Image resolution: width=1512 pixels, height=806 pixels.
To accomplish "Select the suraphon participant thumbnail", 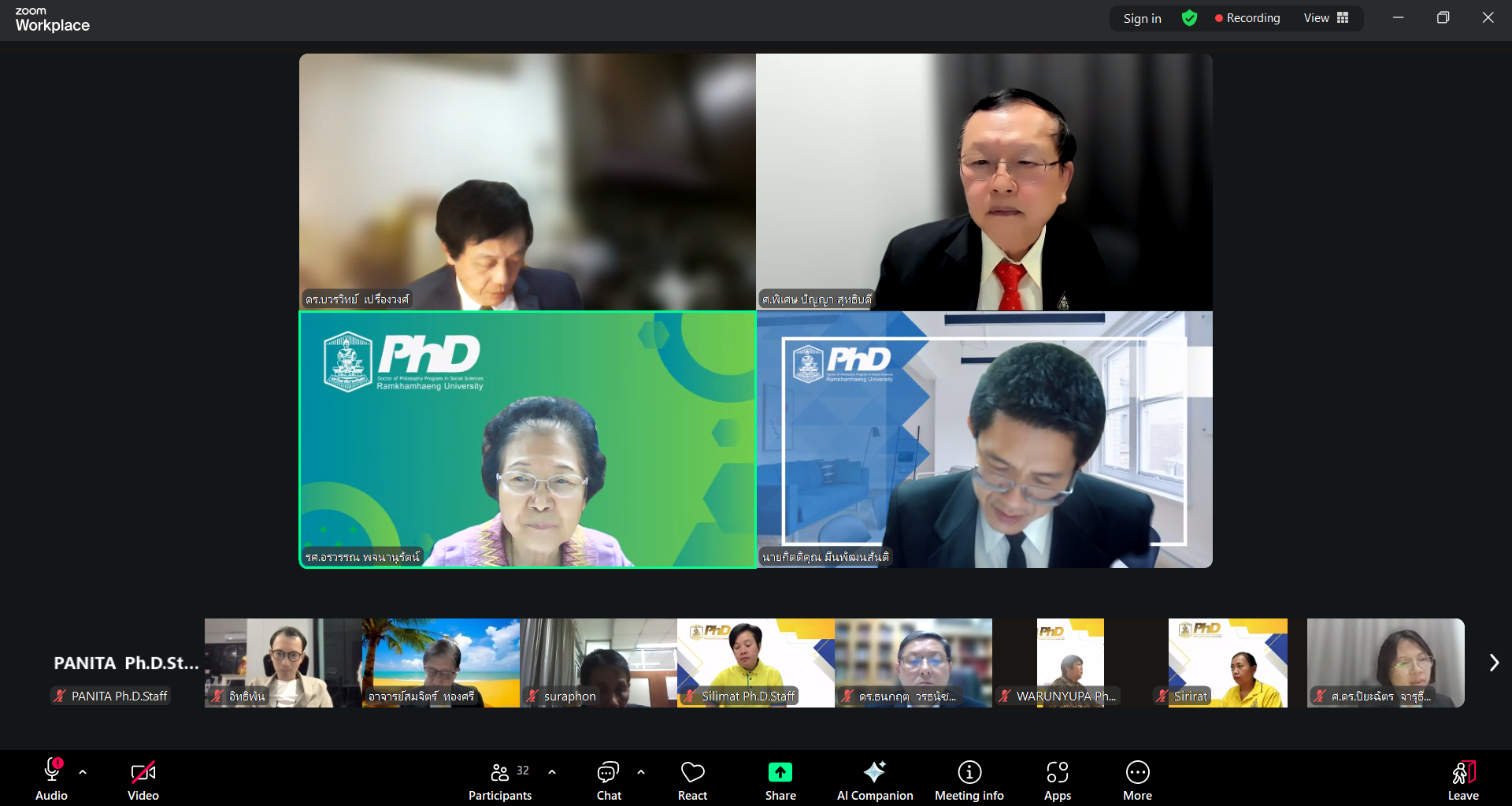I will click(x=598, y=663).
